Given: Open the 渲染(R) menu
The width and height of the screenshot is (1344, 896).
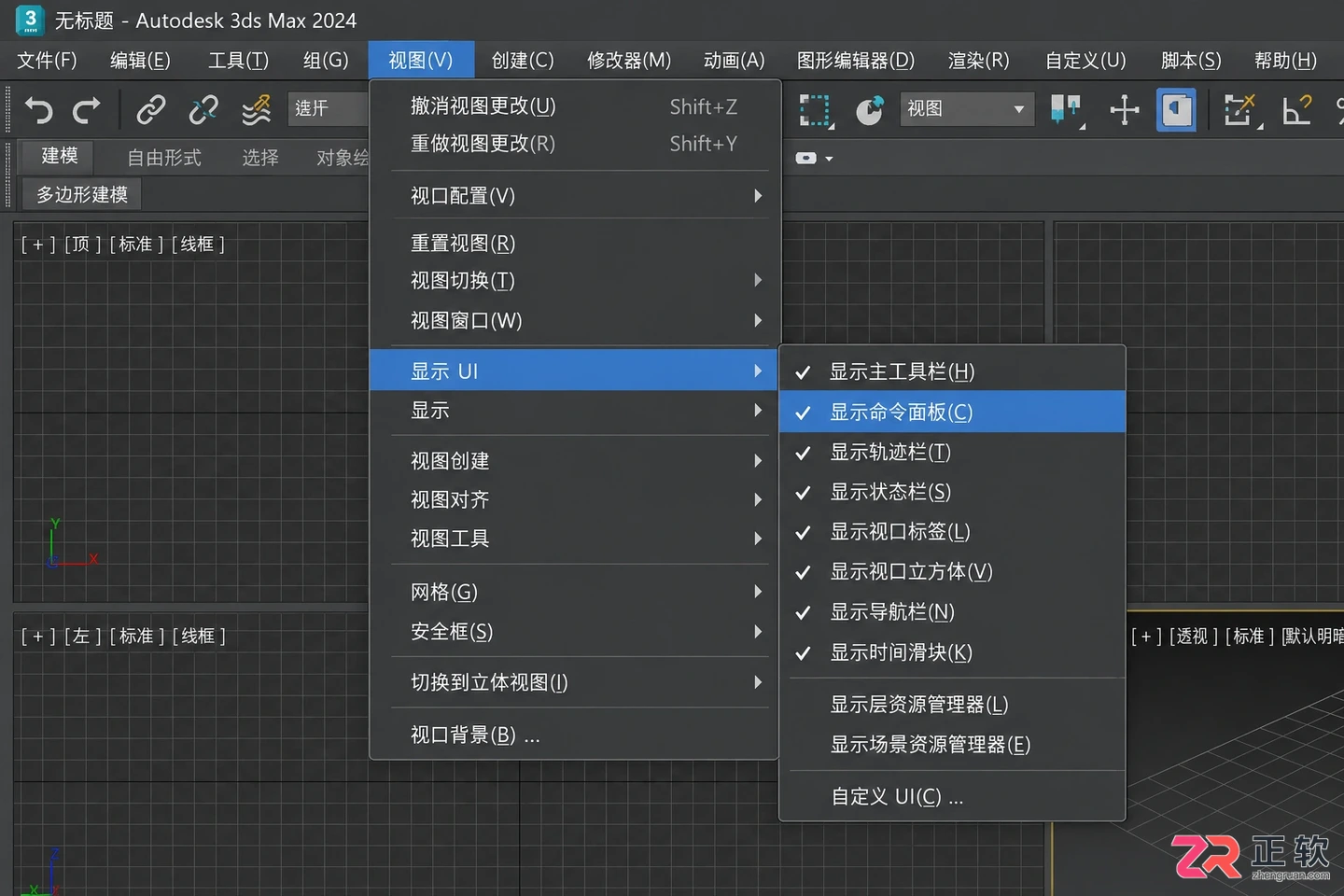Looking at the screenshot, I should click(x=978, y=61).
